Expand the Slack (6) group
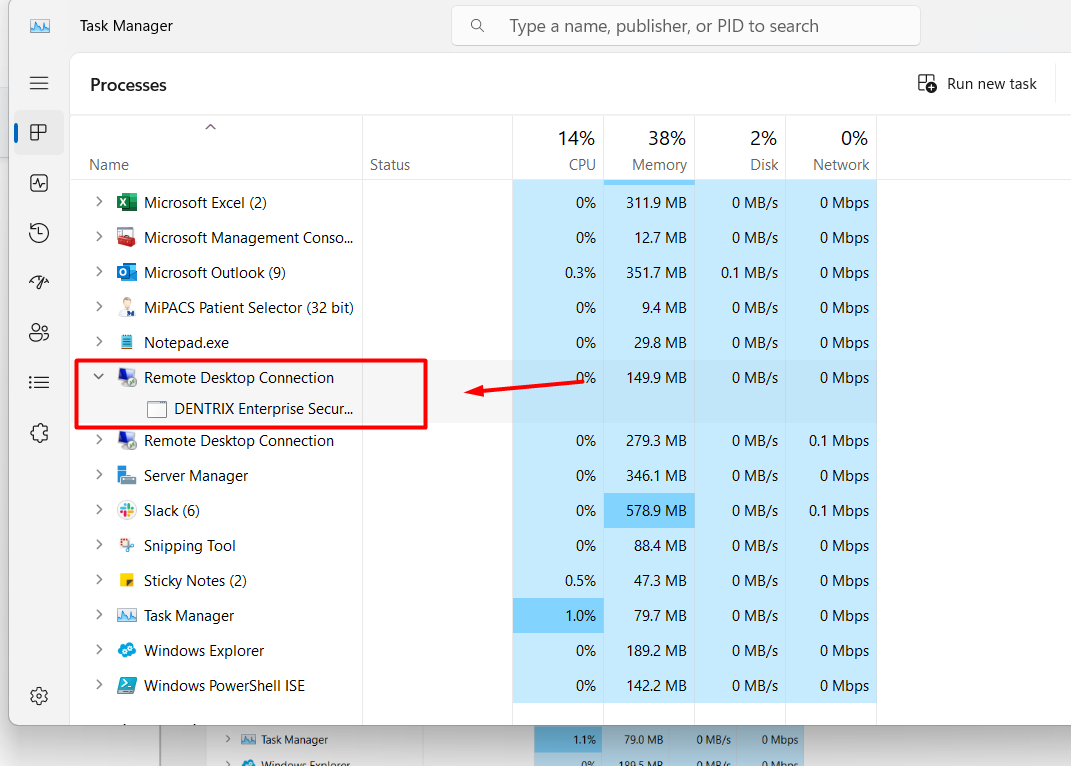The height and width of the screenshot is (766, 1071). click(x=99, y=509)
